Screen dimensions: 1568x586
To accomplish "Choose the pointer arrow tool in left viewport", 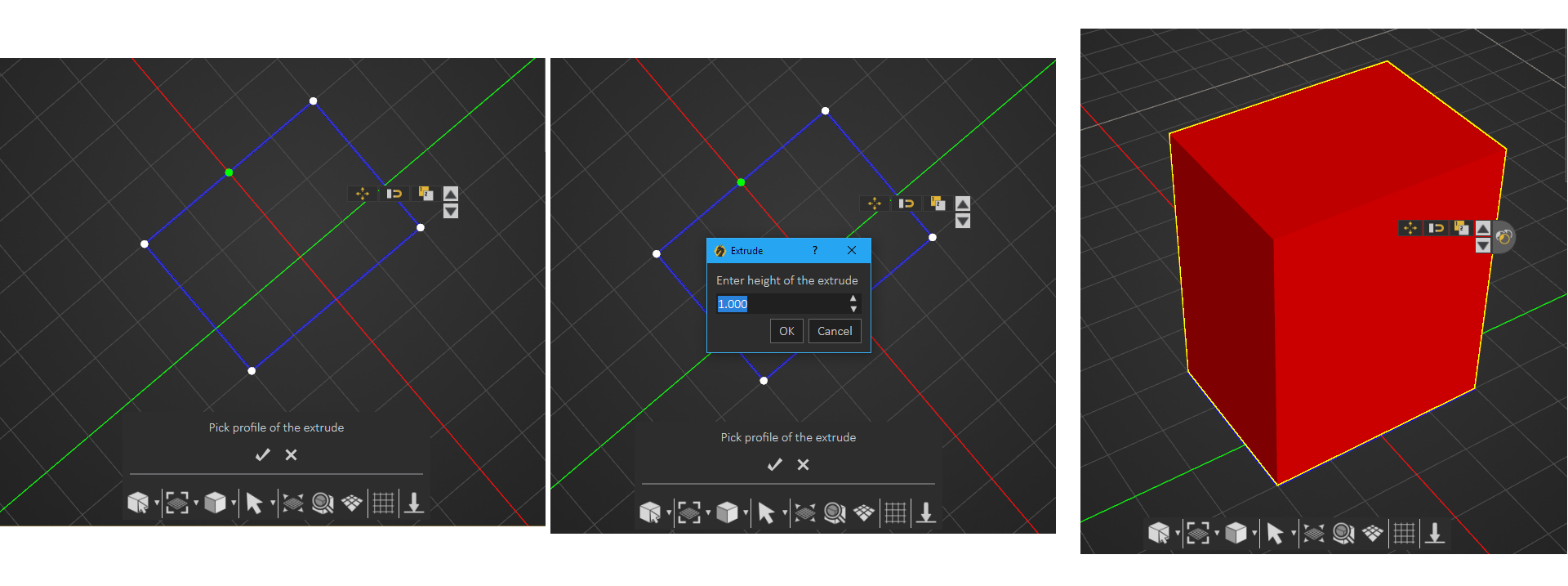I will [x=254, y=503].
